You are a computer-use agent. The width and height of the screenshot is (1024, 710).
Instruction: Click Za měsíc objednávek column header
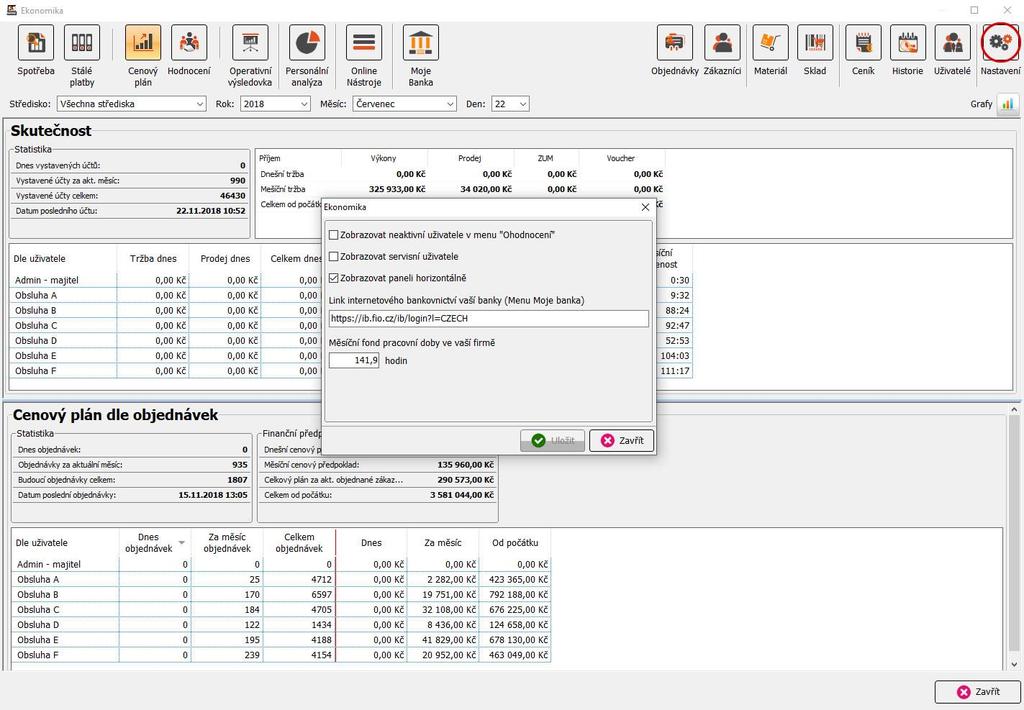point(227,543)
